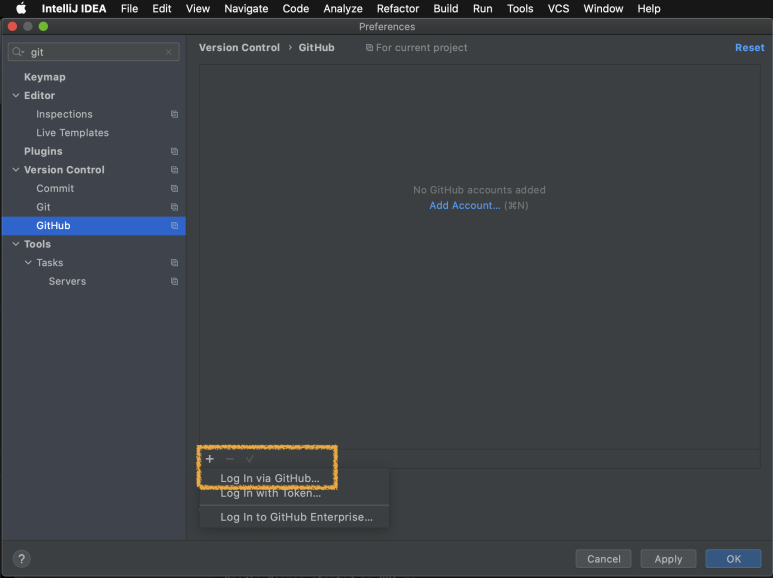Select Tasks under Tools
773x578 pixels.
(50, 263)
